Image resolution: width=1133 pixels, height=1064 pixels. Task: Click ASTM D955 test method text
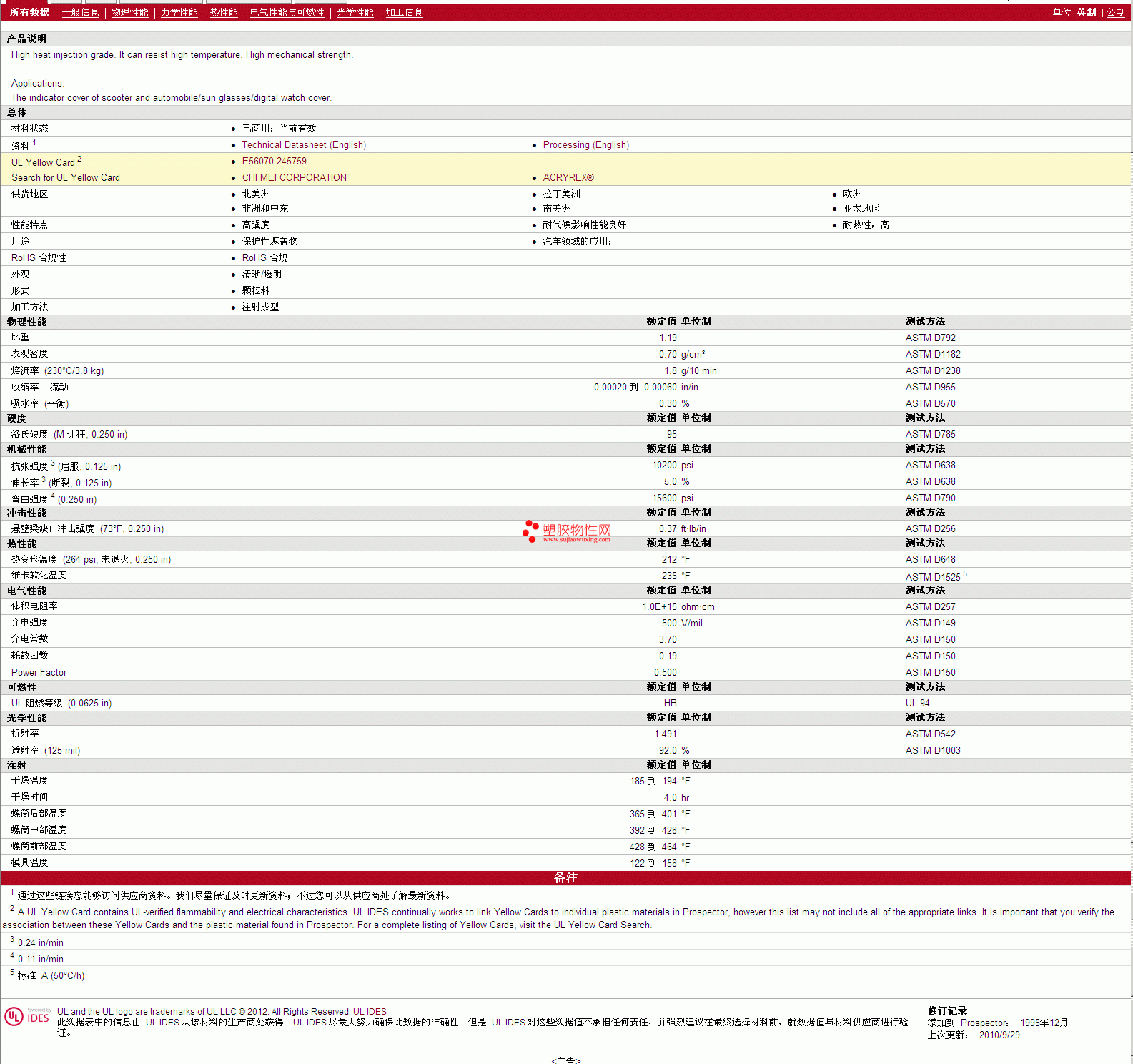tap(930, 387)
